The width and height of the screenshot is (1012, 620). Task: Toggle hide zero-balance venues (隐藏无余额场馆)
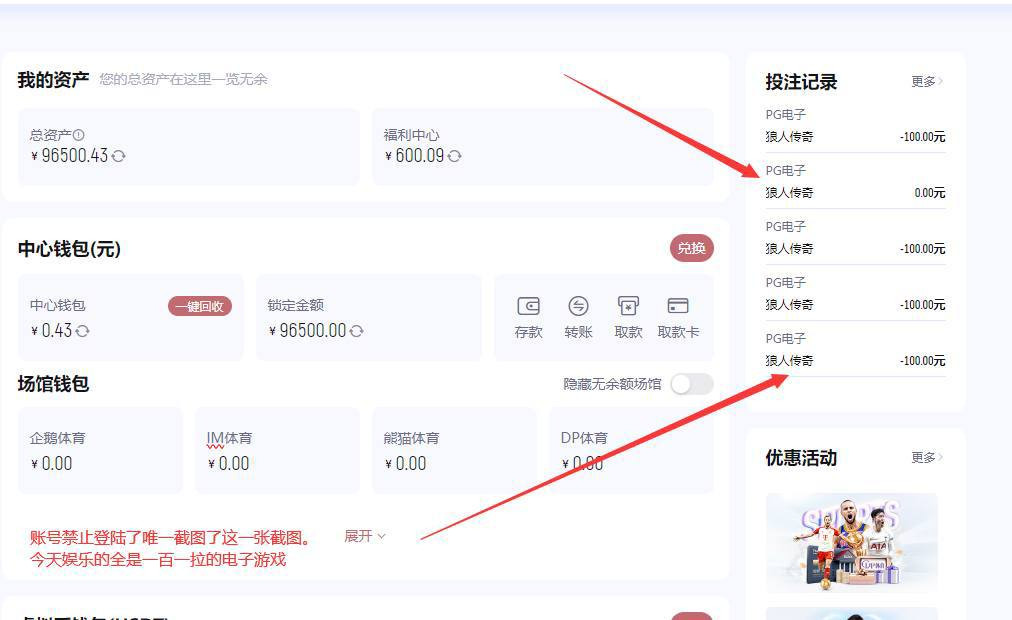[x=691, y=384]
